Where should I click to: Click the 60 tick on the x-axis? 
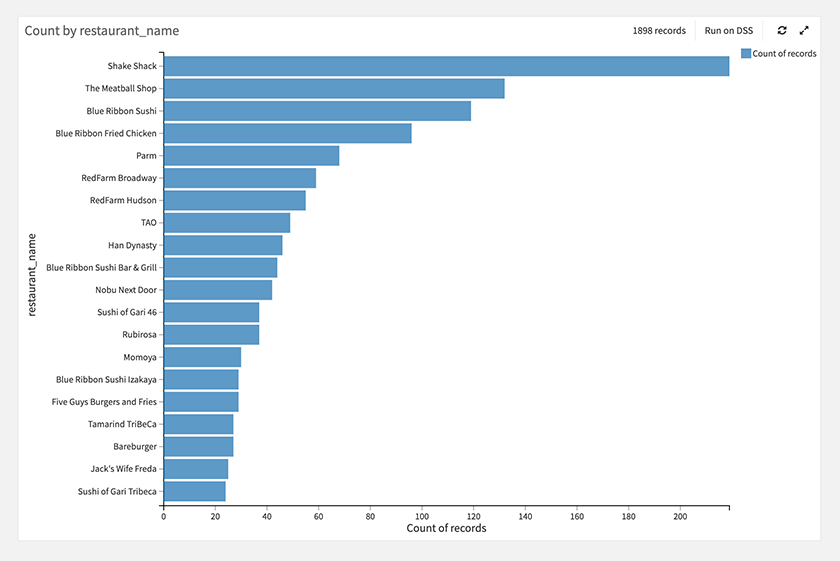click(319, 517)
